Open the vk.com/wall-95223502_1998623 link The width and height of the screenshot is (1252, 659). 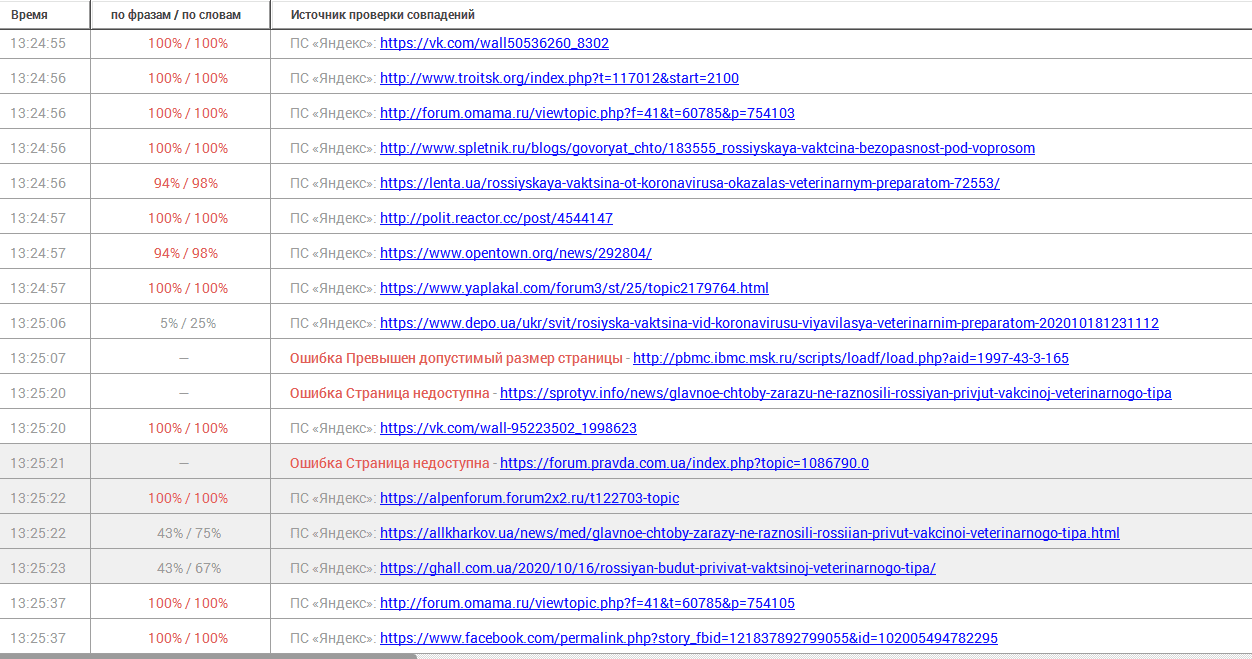[508, 428]
